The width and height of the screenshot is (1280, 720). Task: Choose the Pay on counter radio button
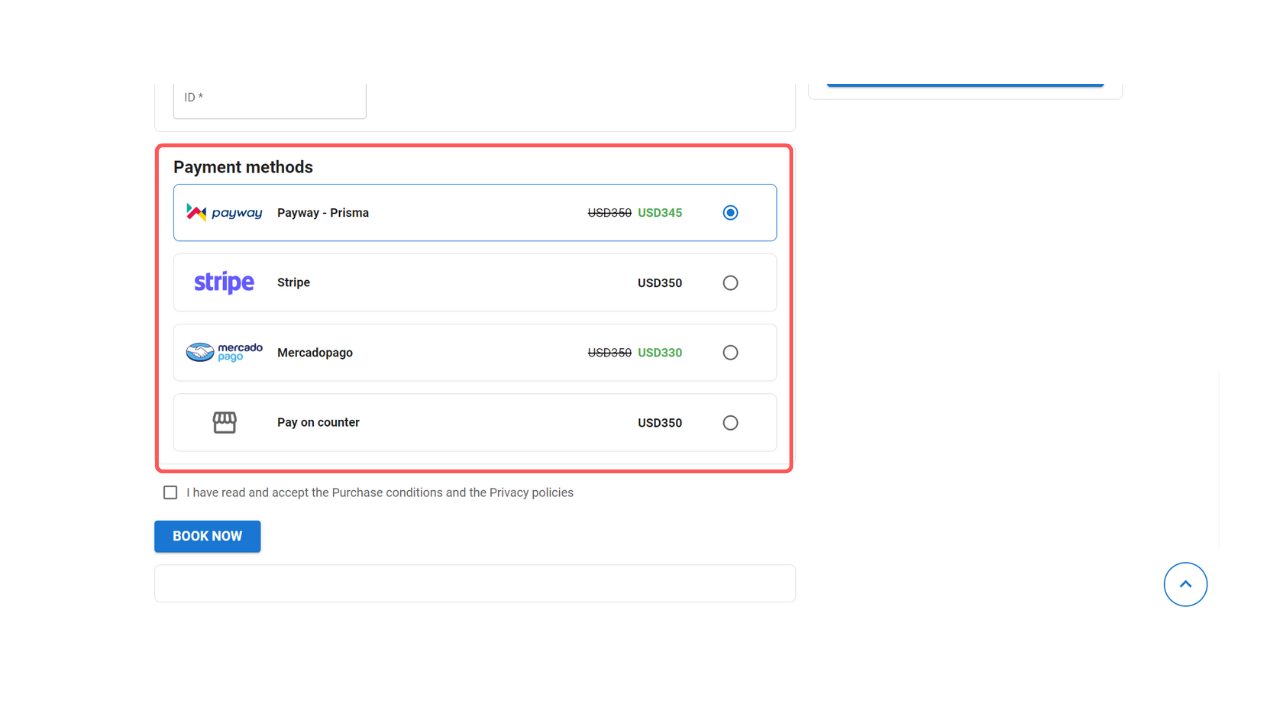coord(730,423)
